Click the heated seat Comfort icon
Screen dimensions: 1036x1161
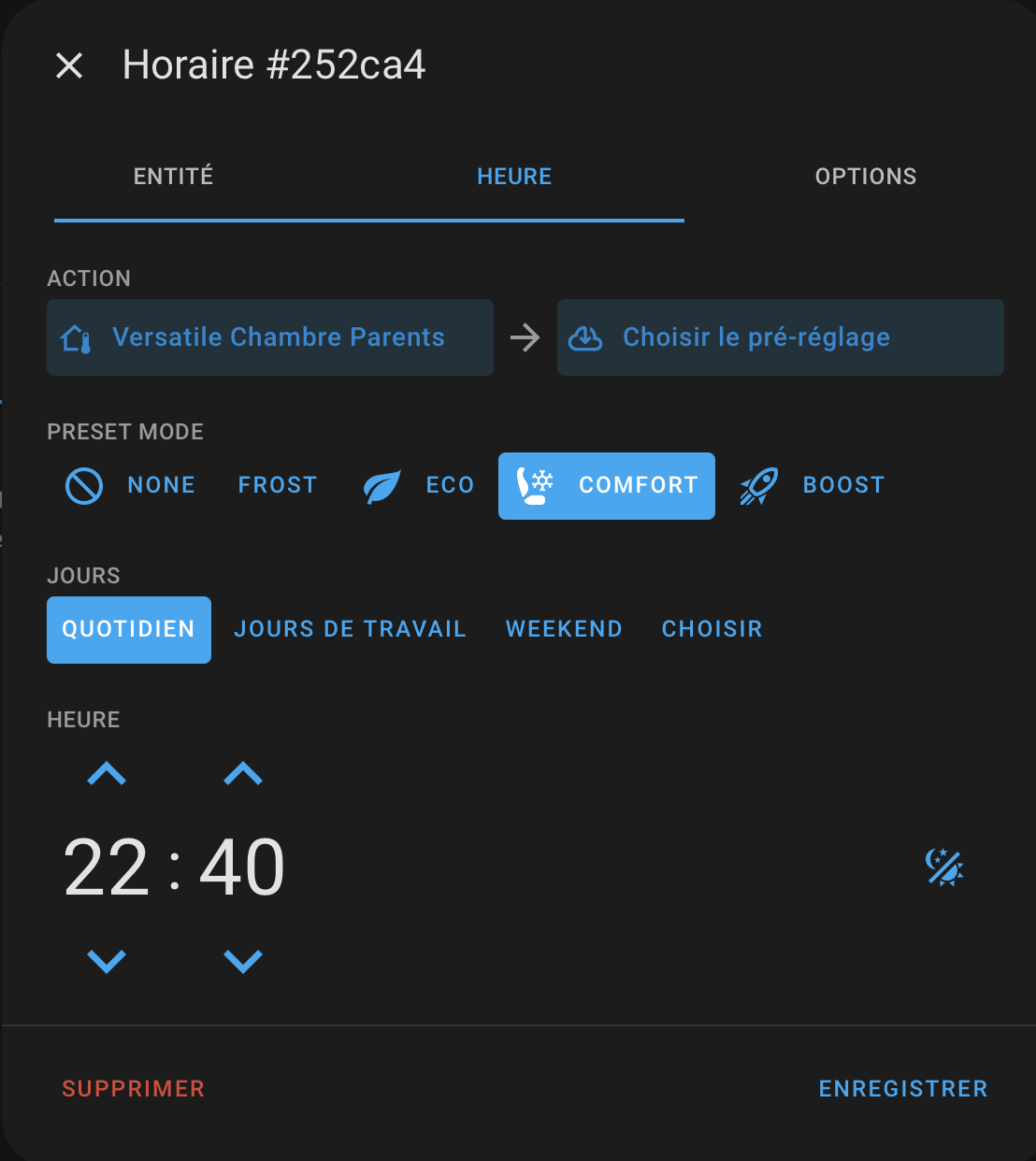(x=536, y=486)
